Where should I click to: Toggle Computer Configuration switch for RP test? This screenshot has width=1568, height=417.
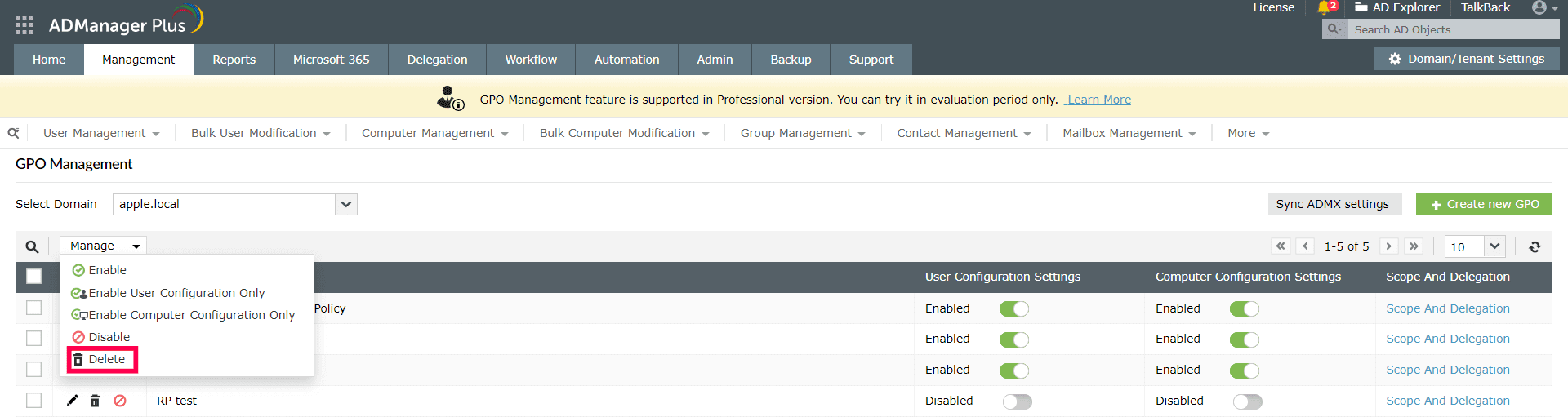(1247, 401)
